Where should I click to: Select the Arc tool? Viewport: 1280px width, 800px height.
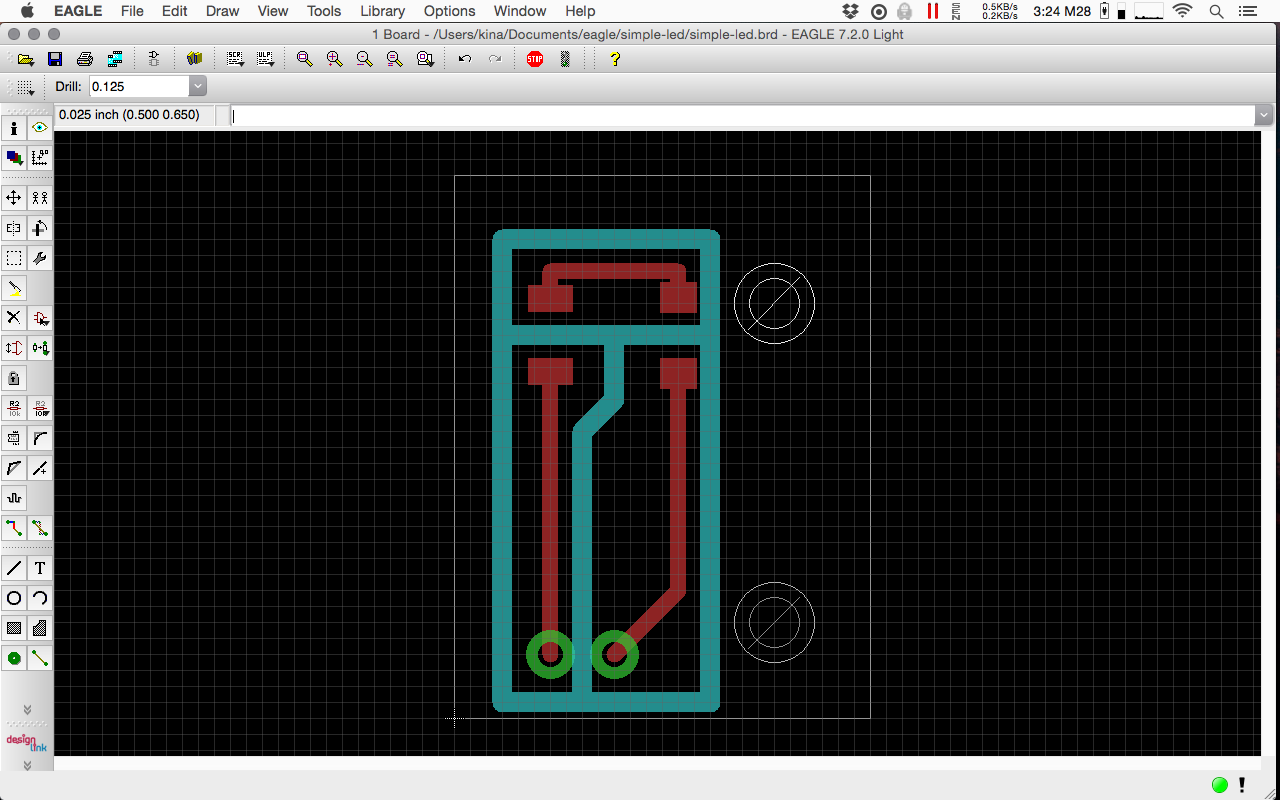(x=40, y=598)
